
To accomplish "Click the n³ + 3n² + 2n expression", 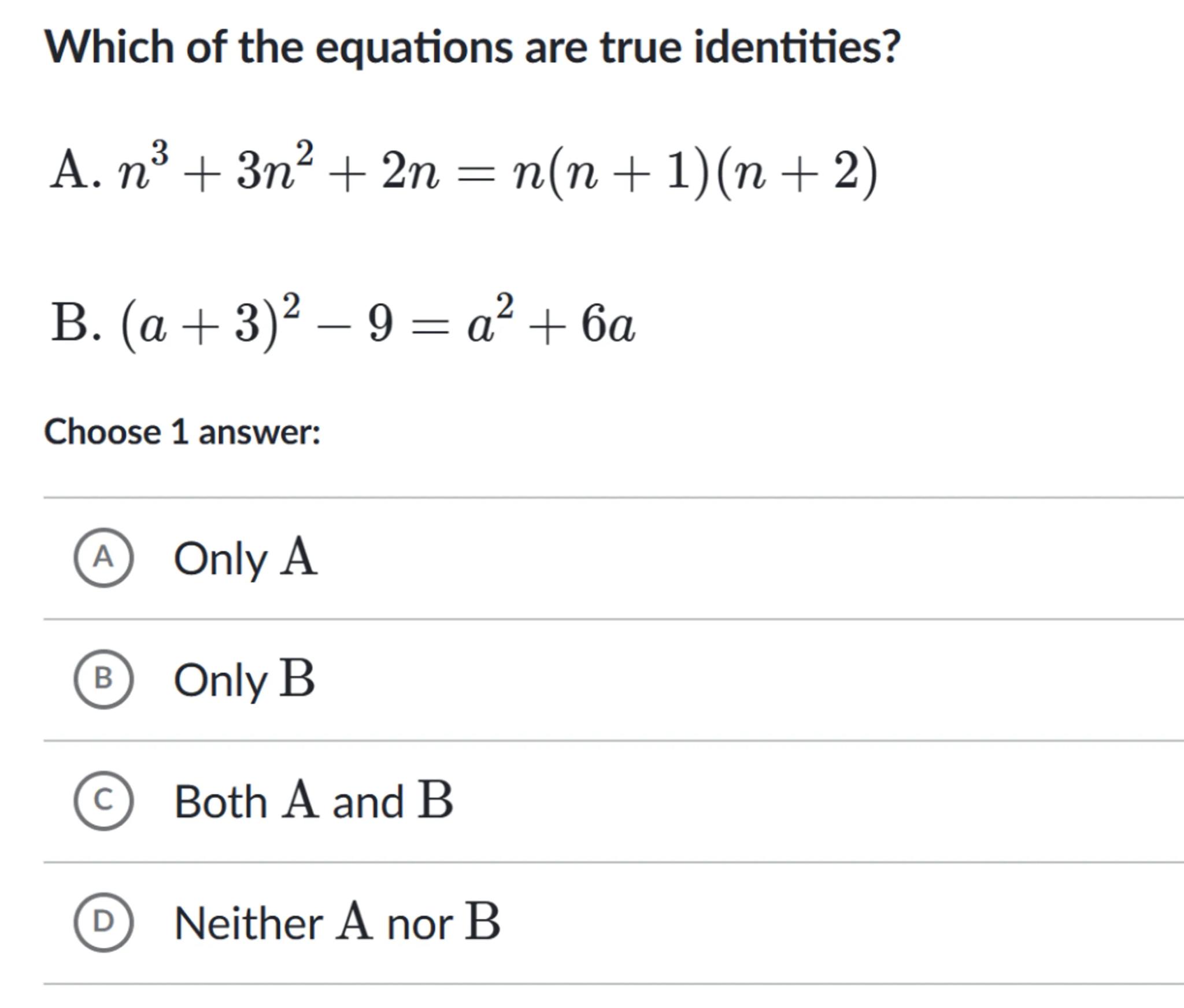I will point(279,168).
